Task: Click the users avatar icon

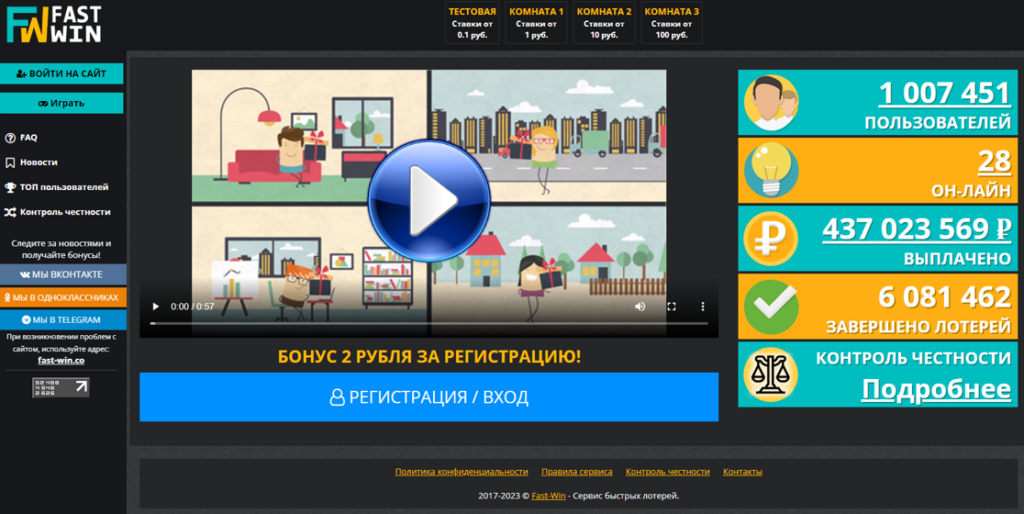Action: (x=771, y=103)
